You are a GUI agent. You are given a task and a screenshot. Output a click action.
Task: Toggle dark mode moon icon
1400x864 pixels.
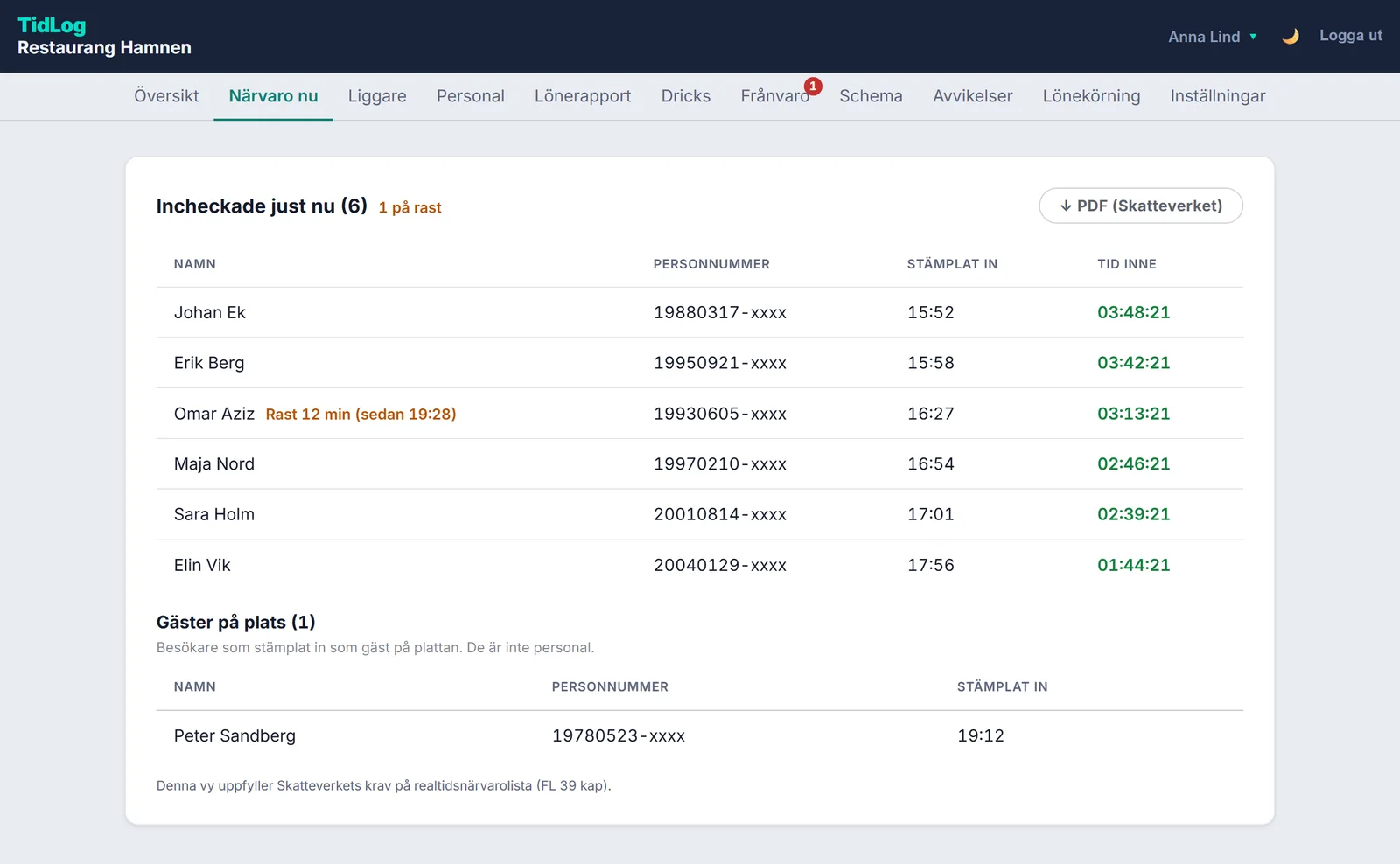tap(1290, 36)
